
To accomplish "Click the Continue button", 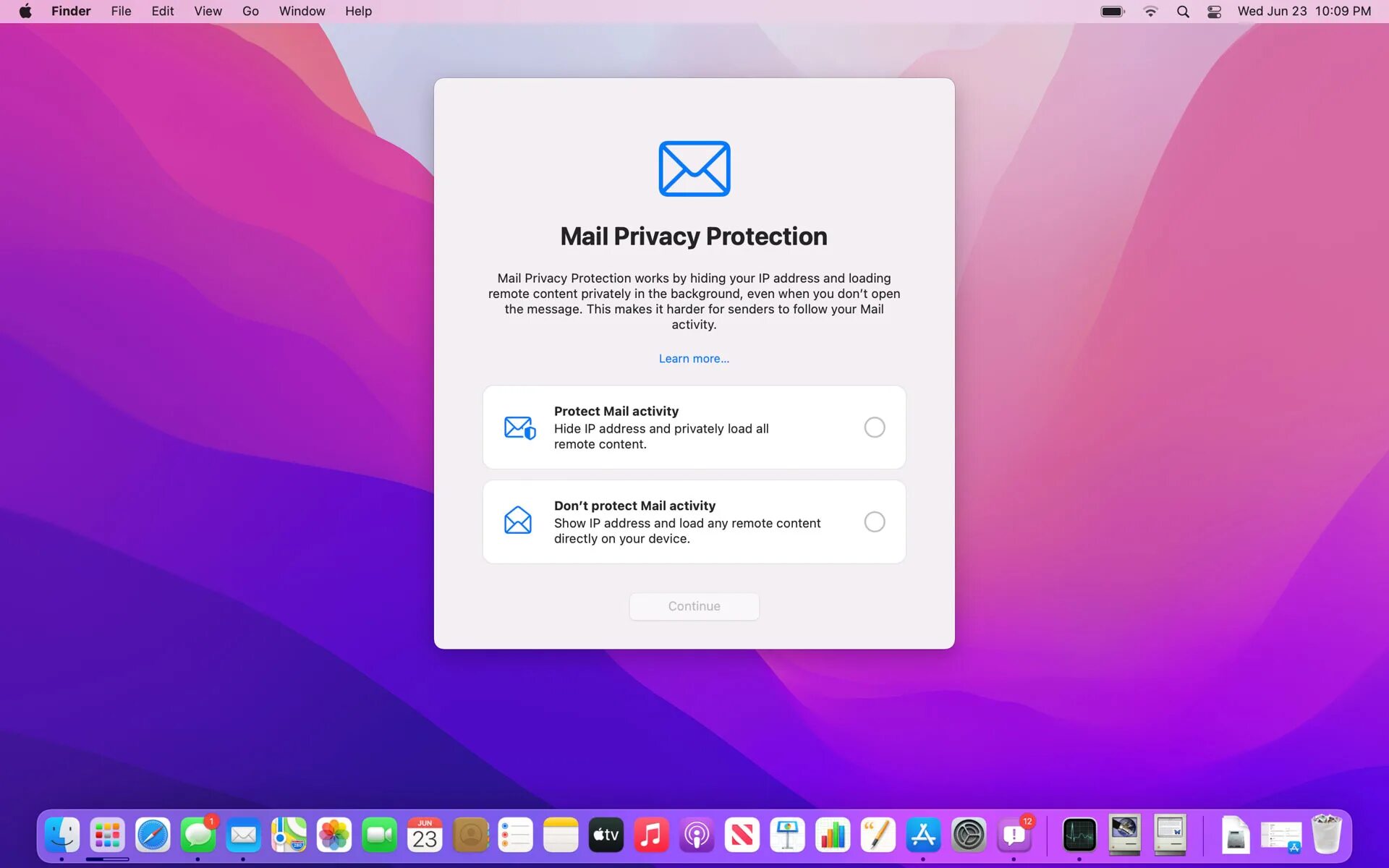I will [694, 606].
